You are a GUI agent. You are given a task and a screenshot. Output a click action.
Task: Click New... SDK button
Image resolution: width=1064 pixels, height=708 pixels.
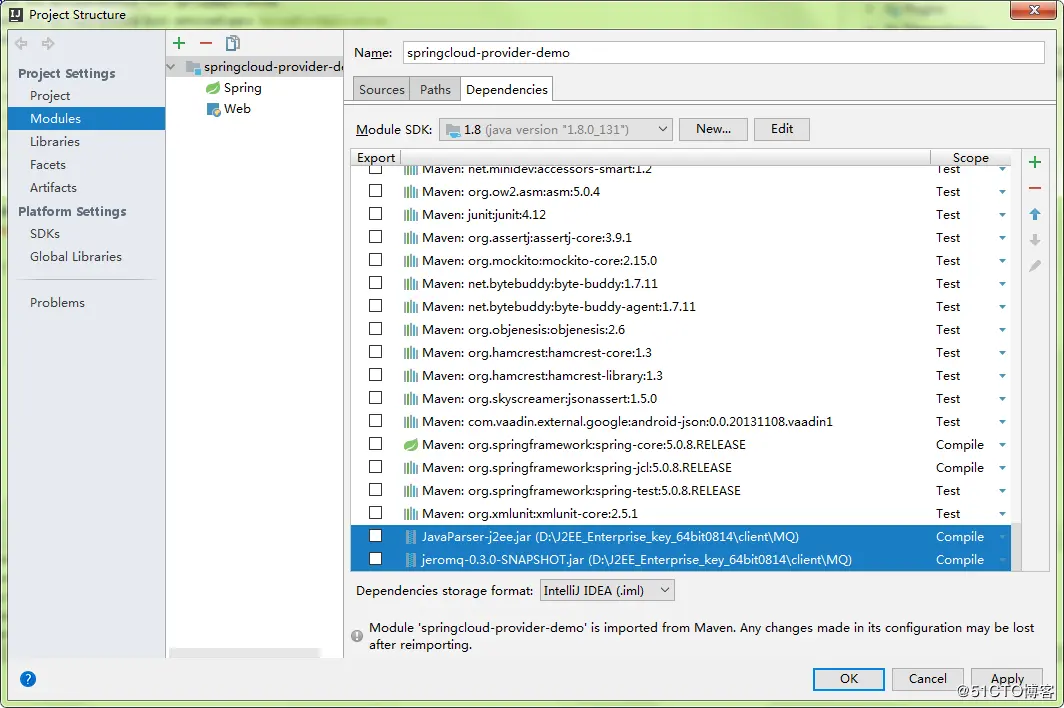[x=713, y=129]
